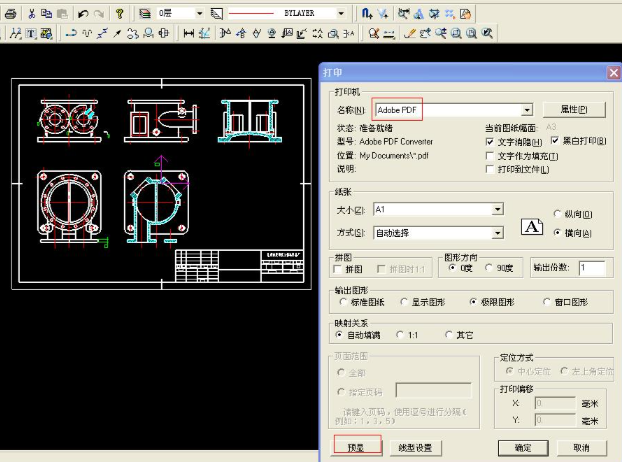This screenshot has width=622, height=462.
Task: Uncheck the 黑白打印 checkbox
Action: (554, 142)
